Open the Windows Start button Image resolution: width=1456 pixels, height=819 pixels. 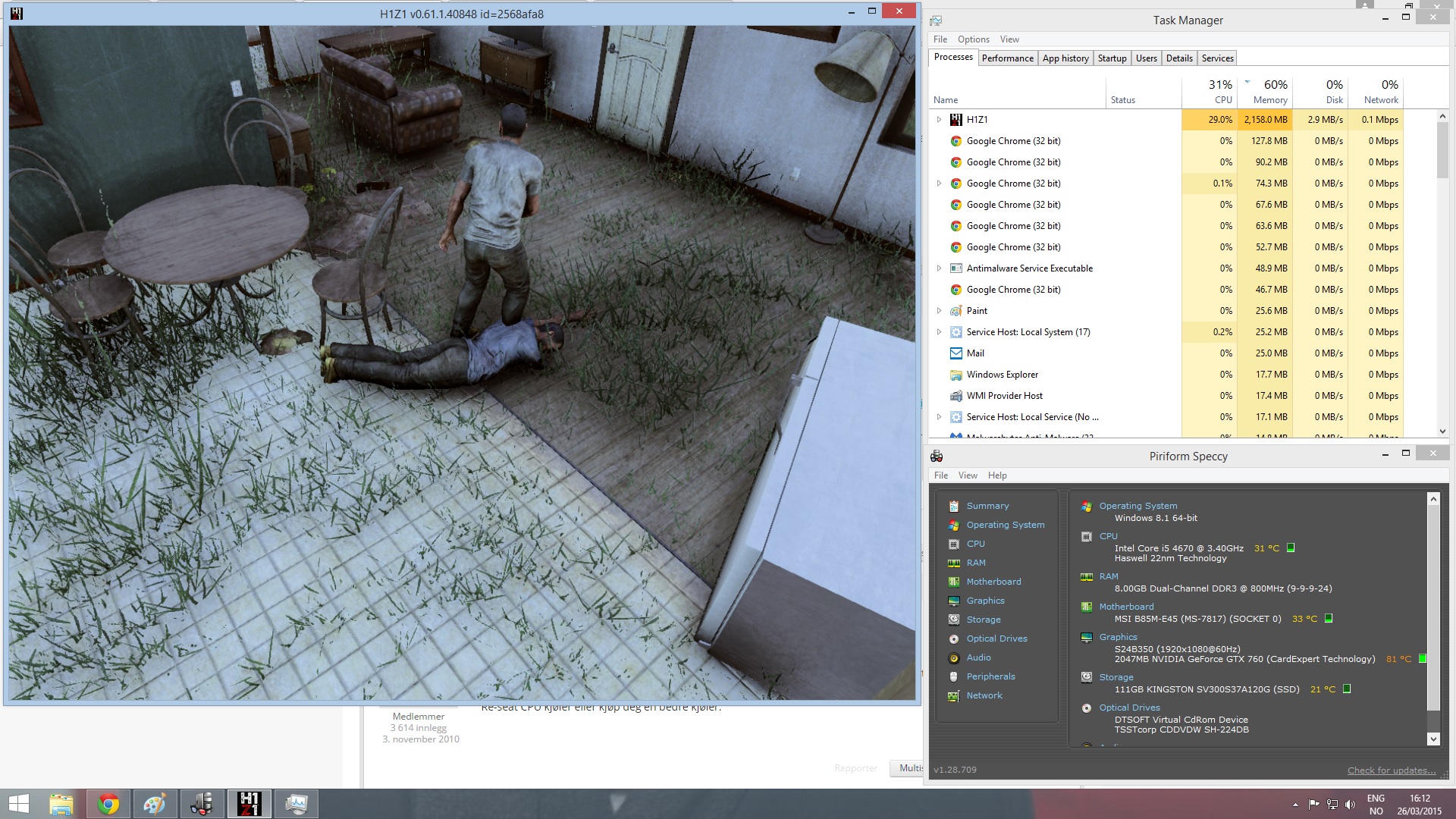19,804
